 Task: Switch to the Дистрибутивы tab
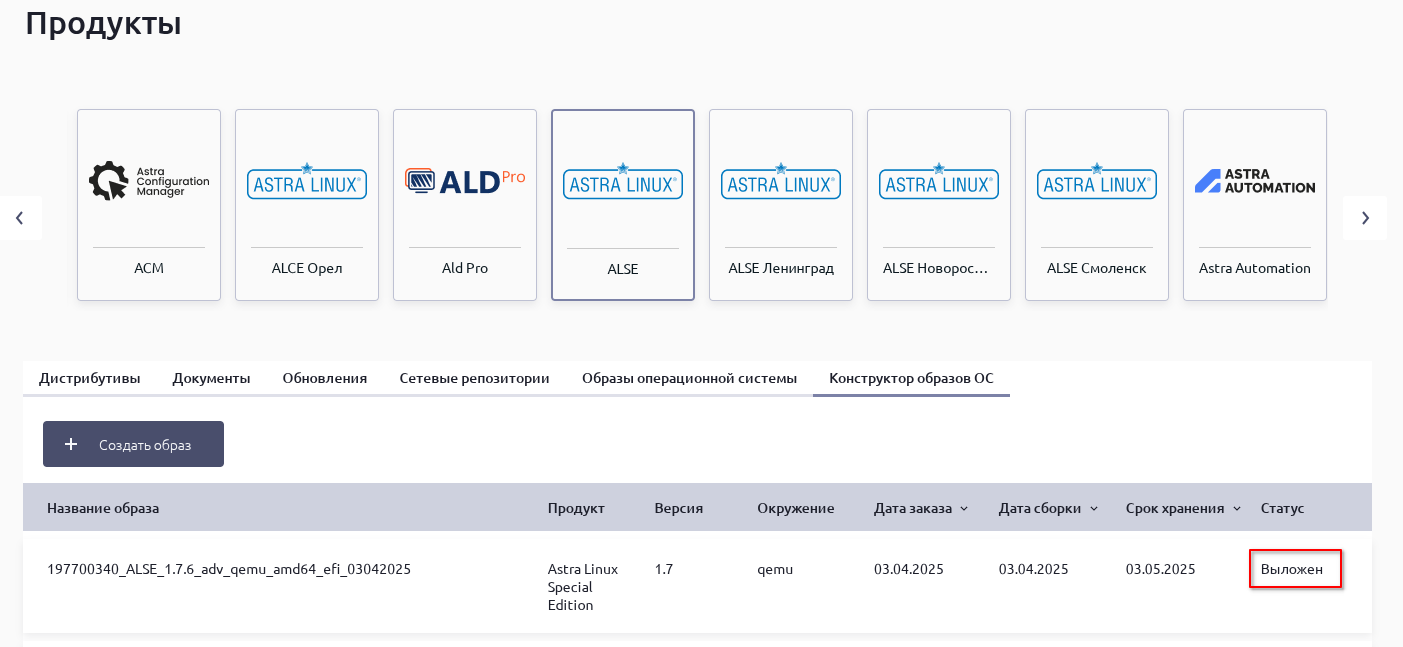pos(89,378)
